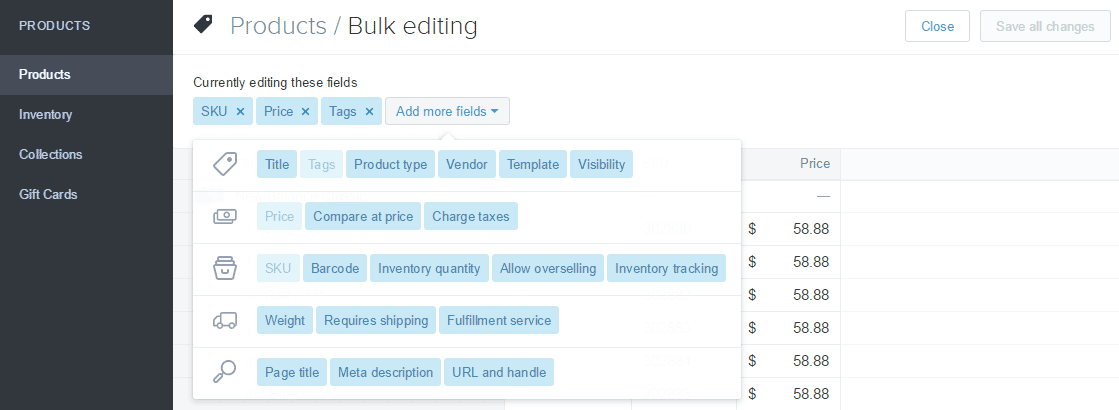Click the inventory box icon

225,268
